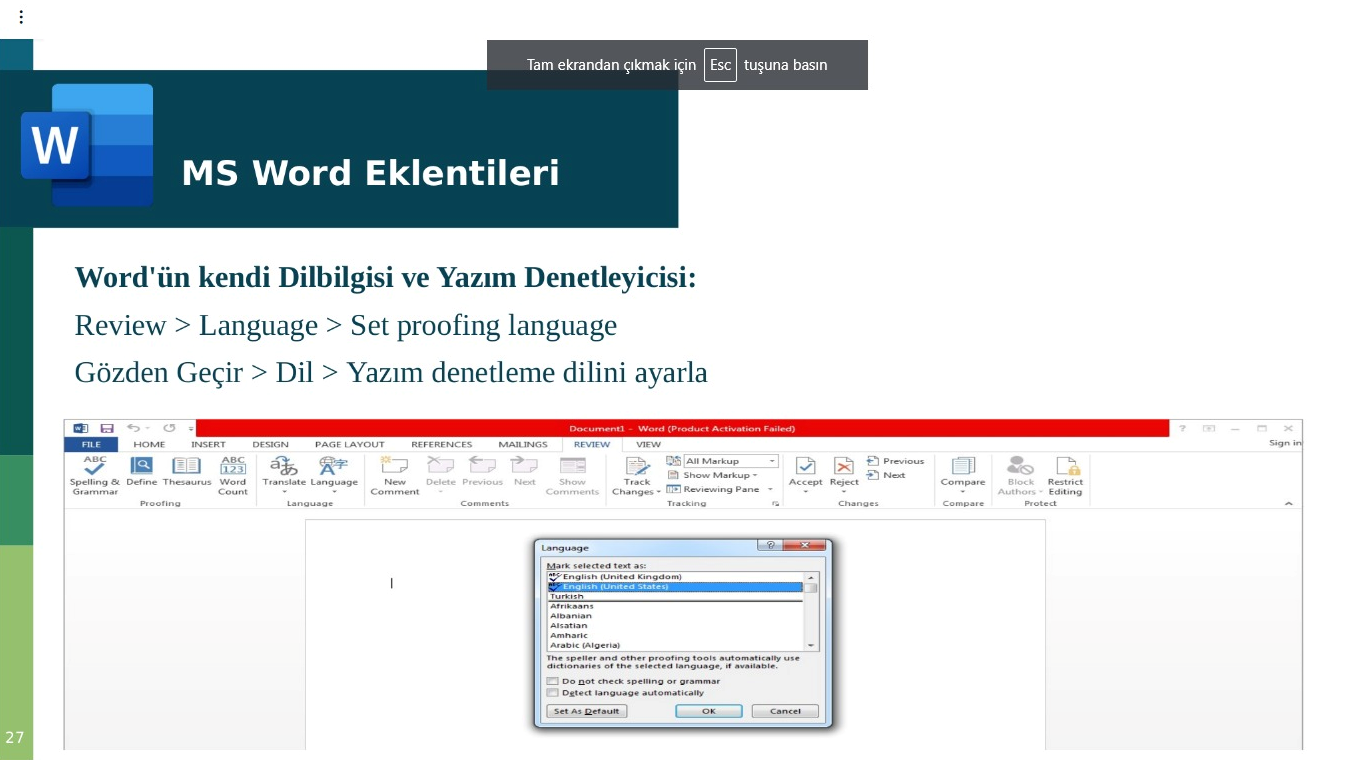Click Cancel in Language dialog
1356x760 pixels.
pos(785,711)
